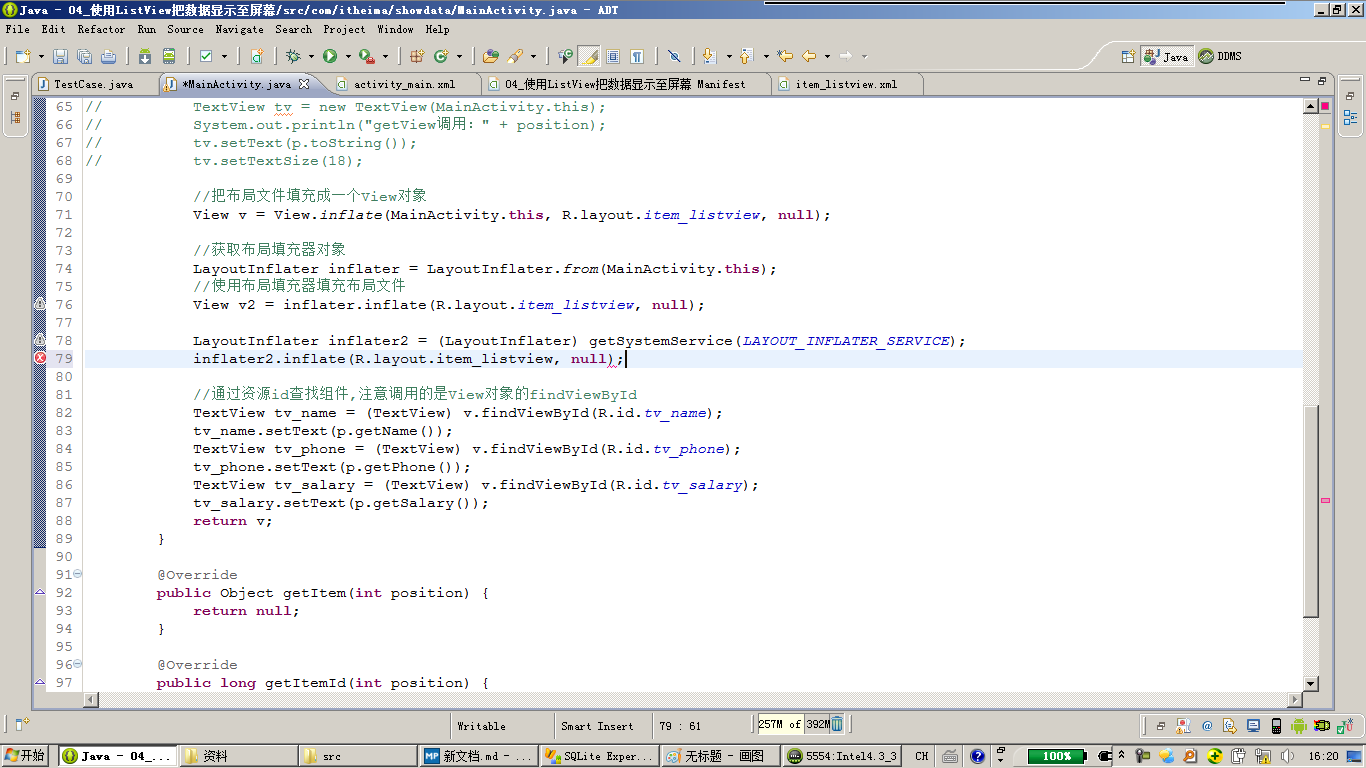
Task: Expand the New Java Class dropdown arrow
Action: [x=459, y=57]
